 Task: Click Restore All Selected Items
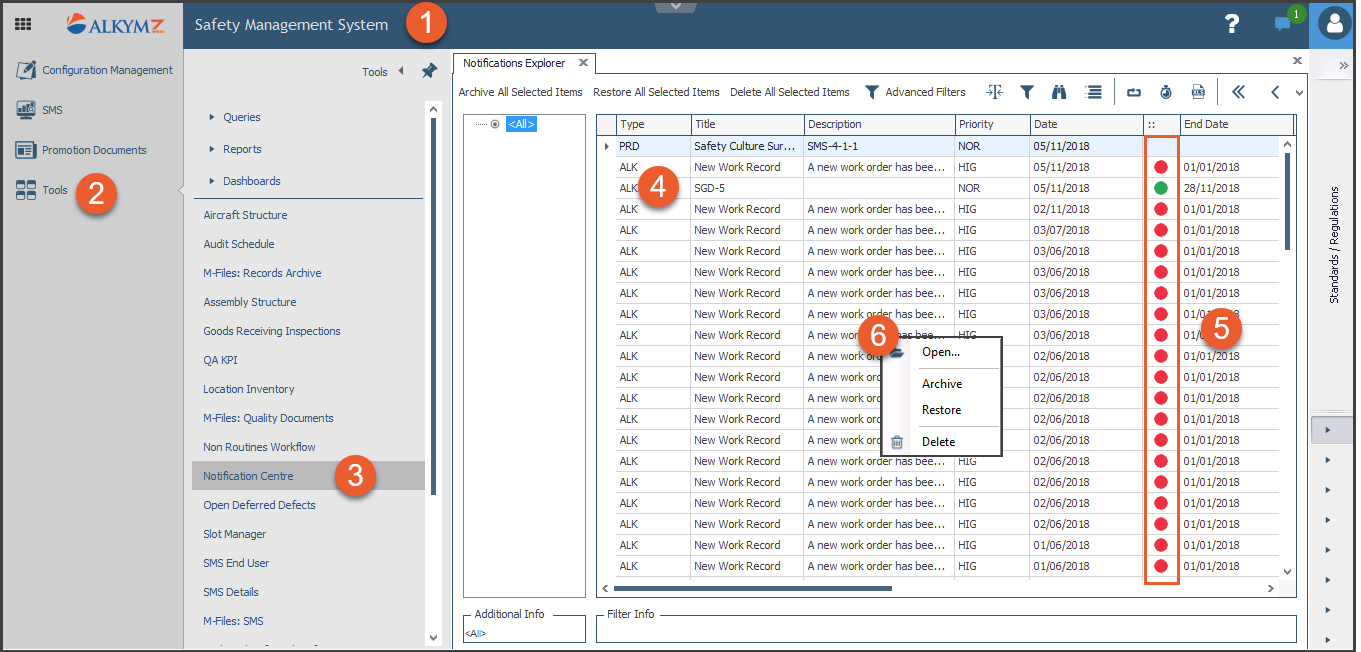(656, 92)
